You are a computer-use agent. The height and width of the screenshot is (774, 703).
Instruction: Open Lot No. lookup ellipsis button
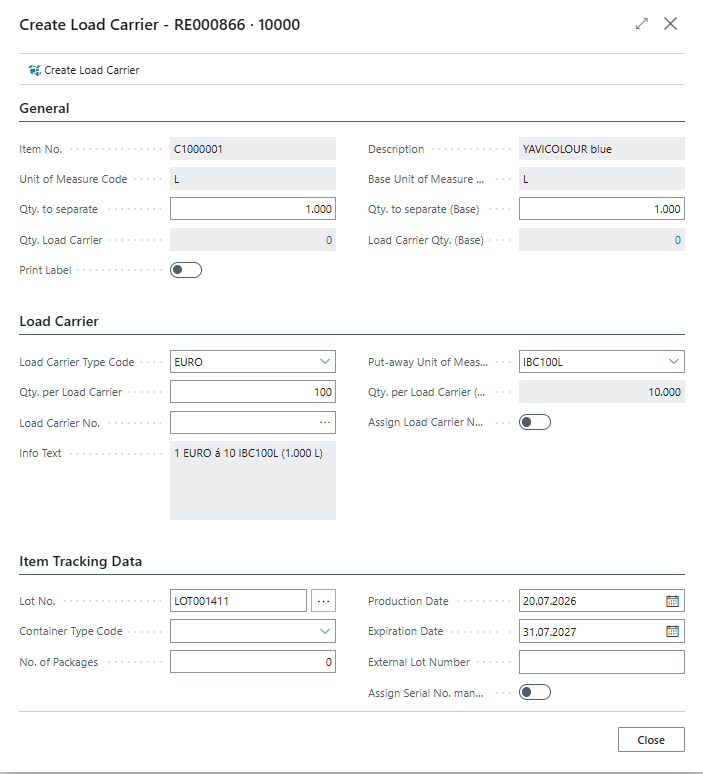click(x=323, y=601)
